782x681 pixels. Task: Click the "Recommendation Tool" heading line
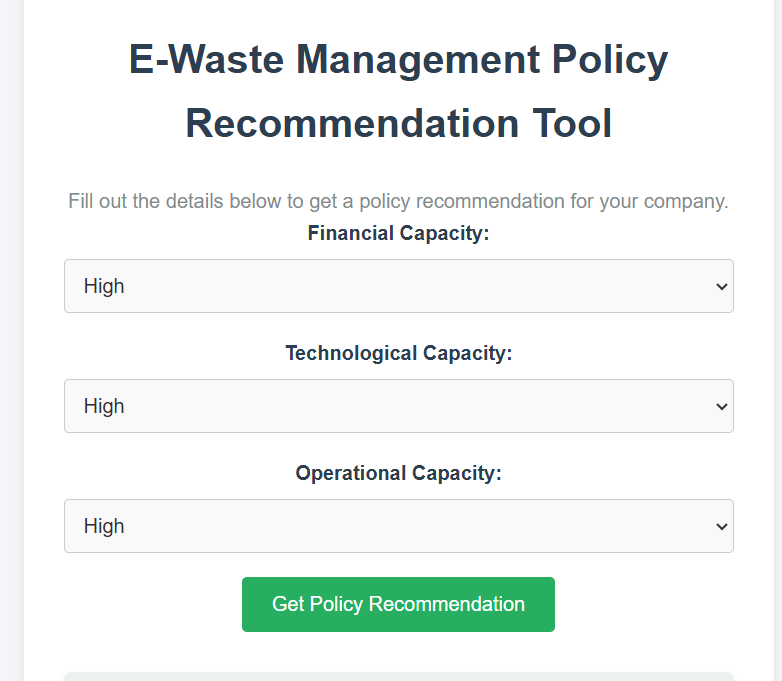(398, 124)
